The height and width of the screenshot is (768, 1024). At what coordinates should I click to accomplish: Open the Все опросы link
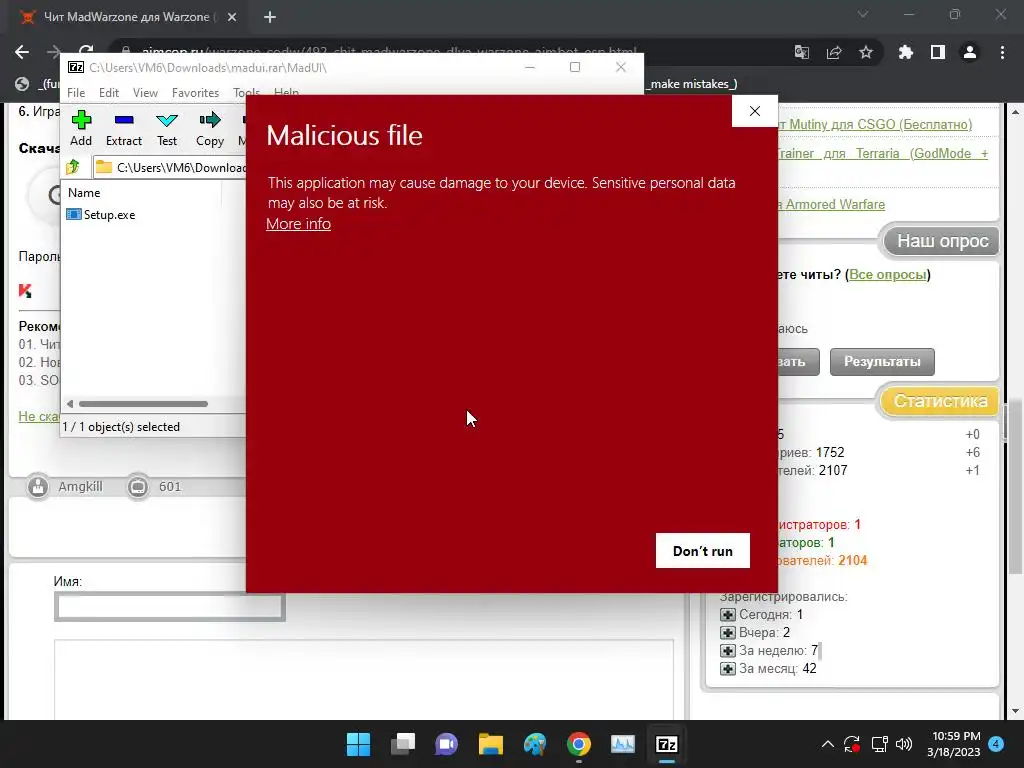coord(888,274)
